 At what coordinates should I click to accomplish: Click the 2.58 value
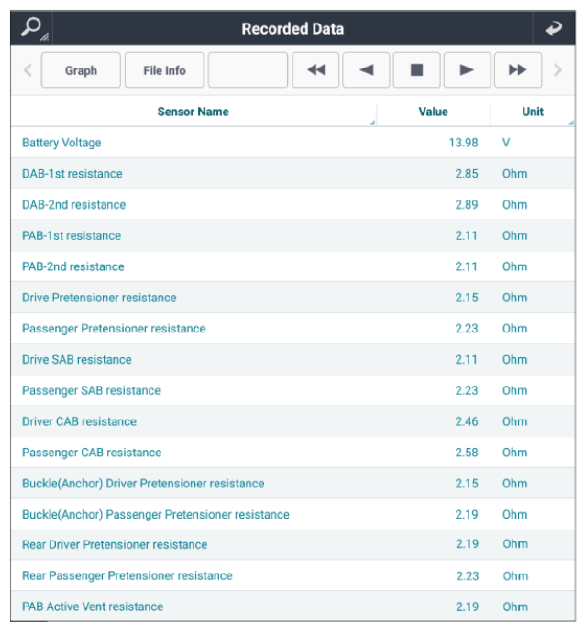pyautogui.click(x=467, y=452)
